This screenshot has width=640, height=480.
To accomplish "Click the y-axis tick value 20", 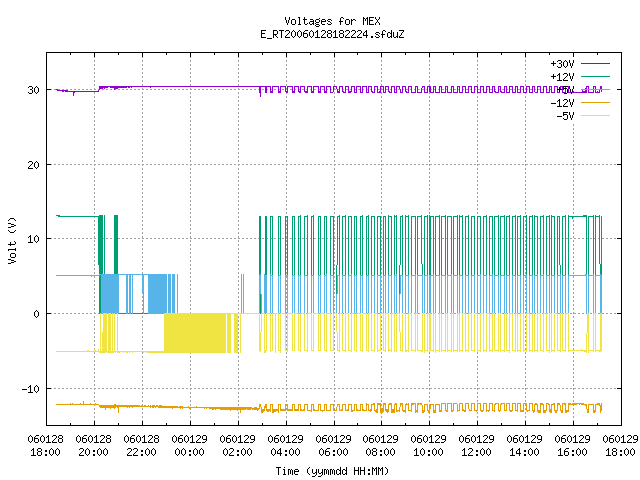I will (x=33, y=165).
